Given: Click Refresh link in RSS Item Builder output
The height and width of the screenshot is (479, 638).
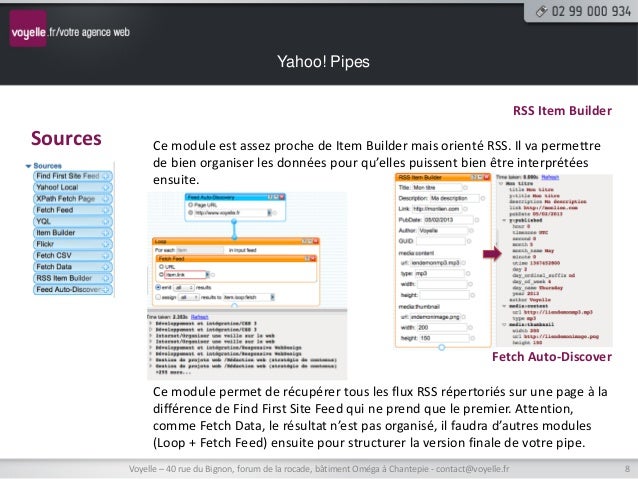Looking at the screenshot, I should (550, 177).
